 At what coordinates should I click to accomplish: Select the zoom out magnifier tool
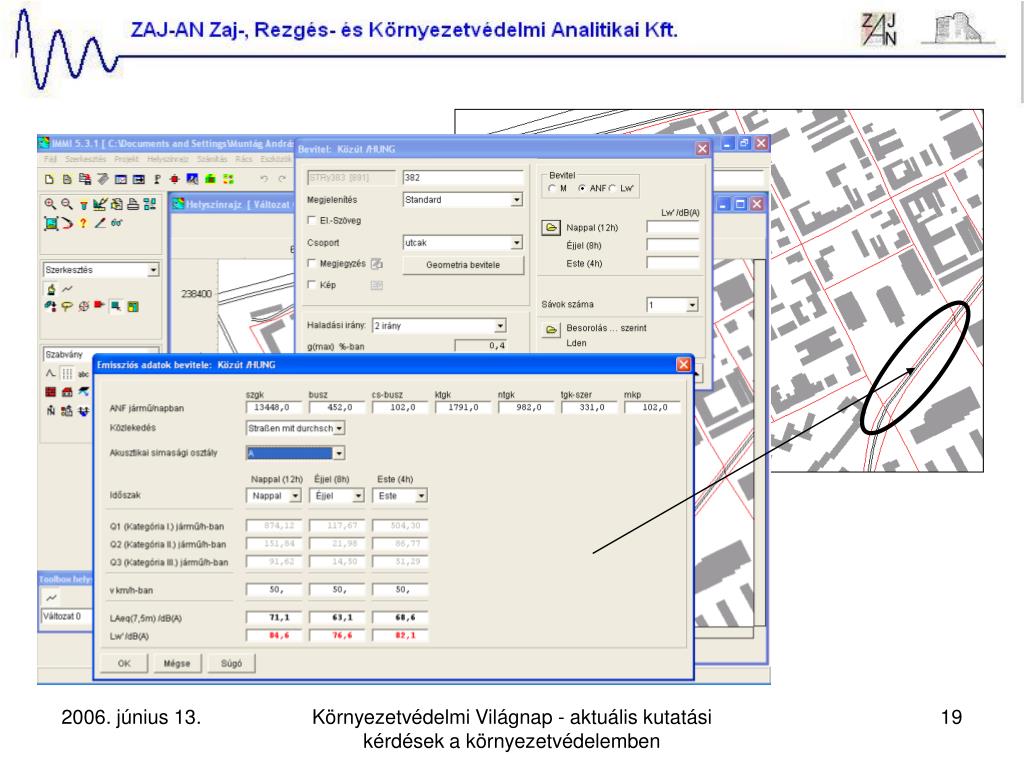coord(67,204)
